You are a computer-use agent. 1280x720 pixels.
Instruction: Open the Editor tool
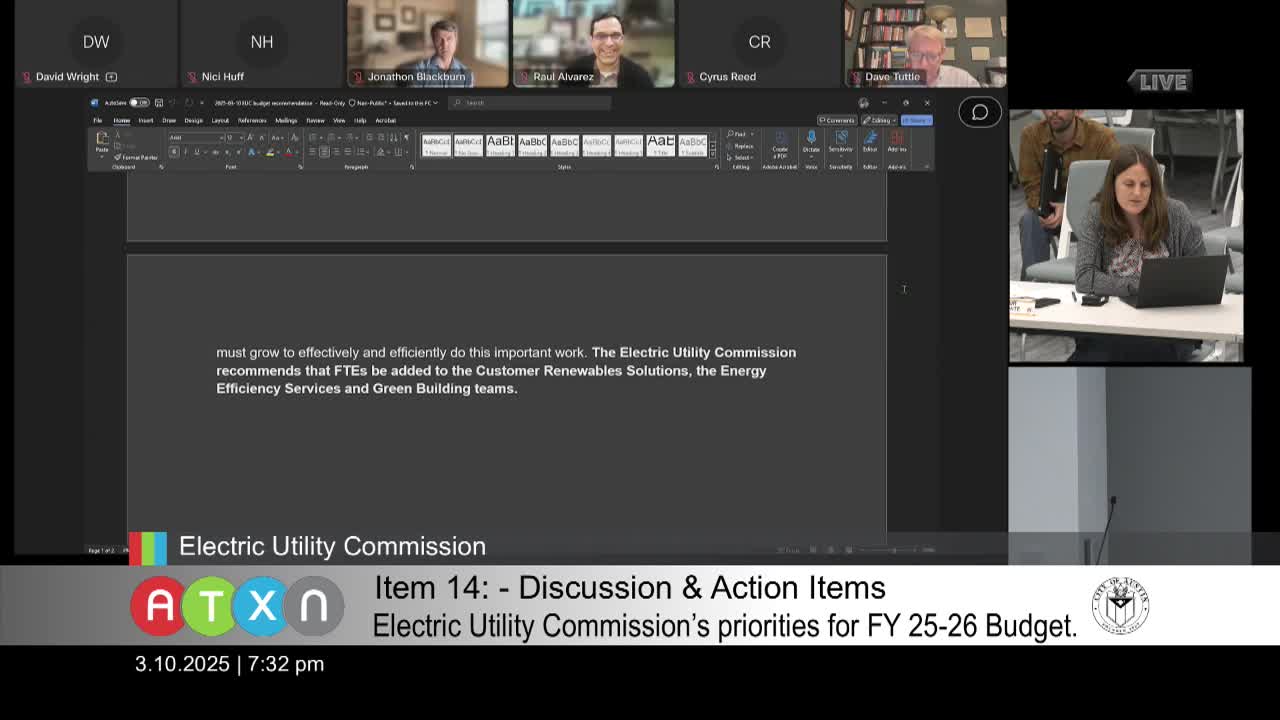tap(870, 139)
